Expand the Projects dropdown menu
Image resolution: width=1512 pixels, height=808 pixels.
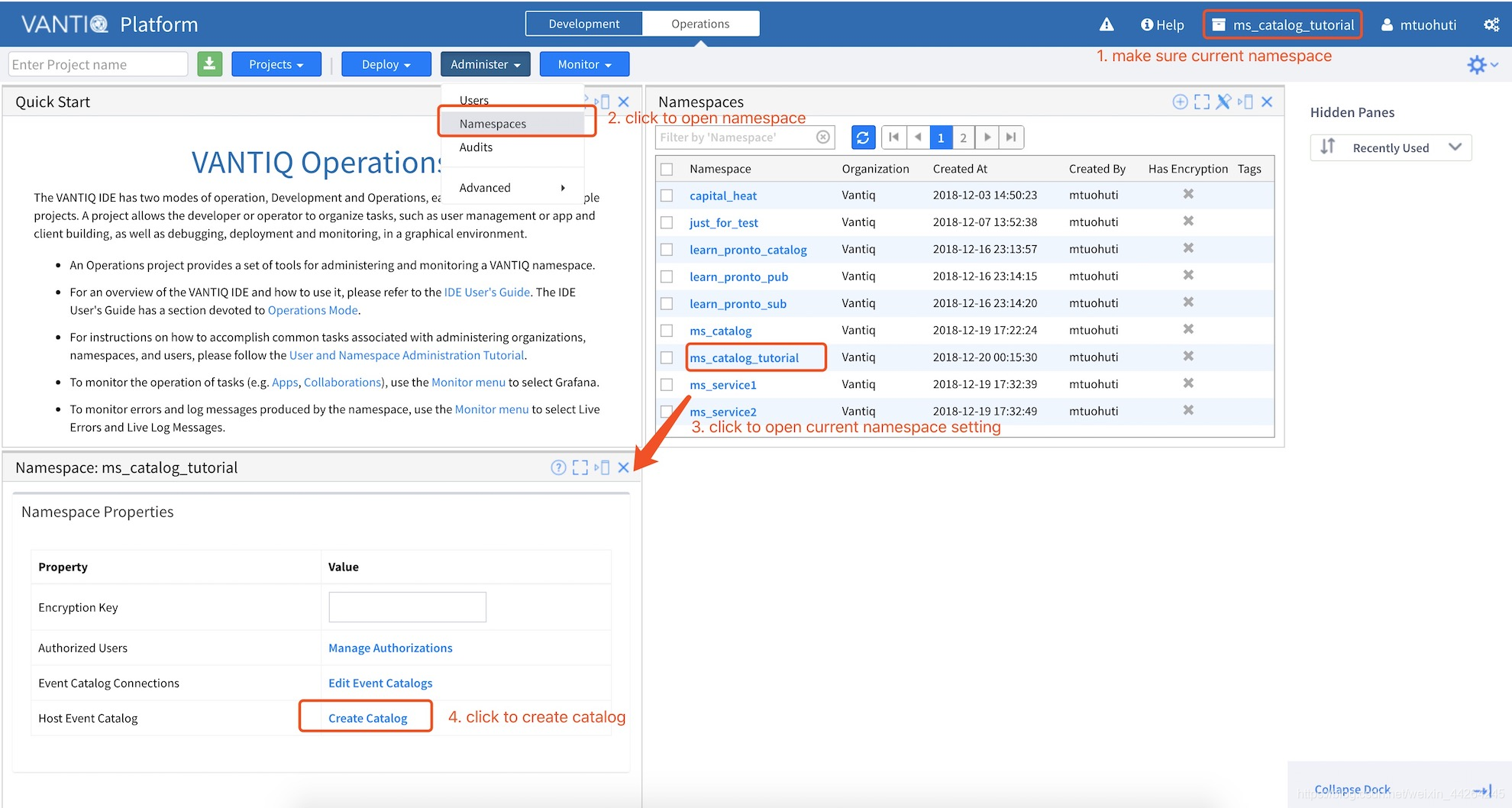[276, 64]
